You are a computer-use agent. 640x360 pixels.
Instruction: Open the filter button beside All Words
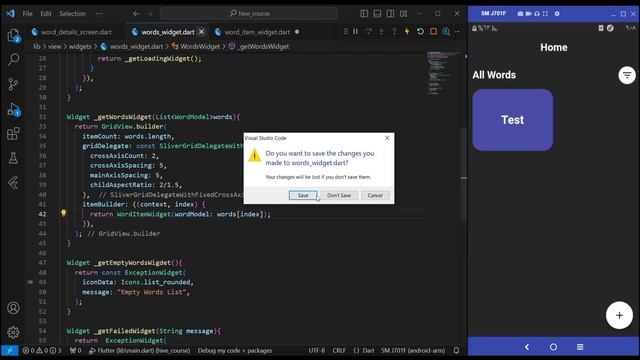[627, 75]
